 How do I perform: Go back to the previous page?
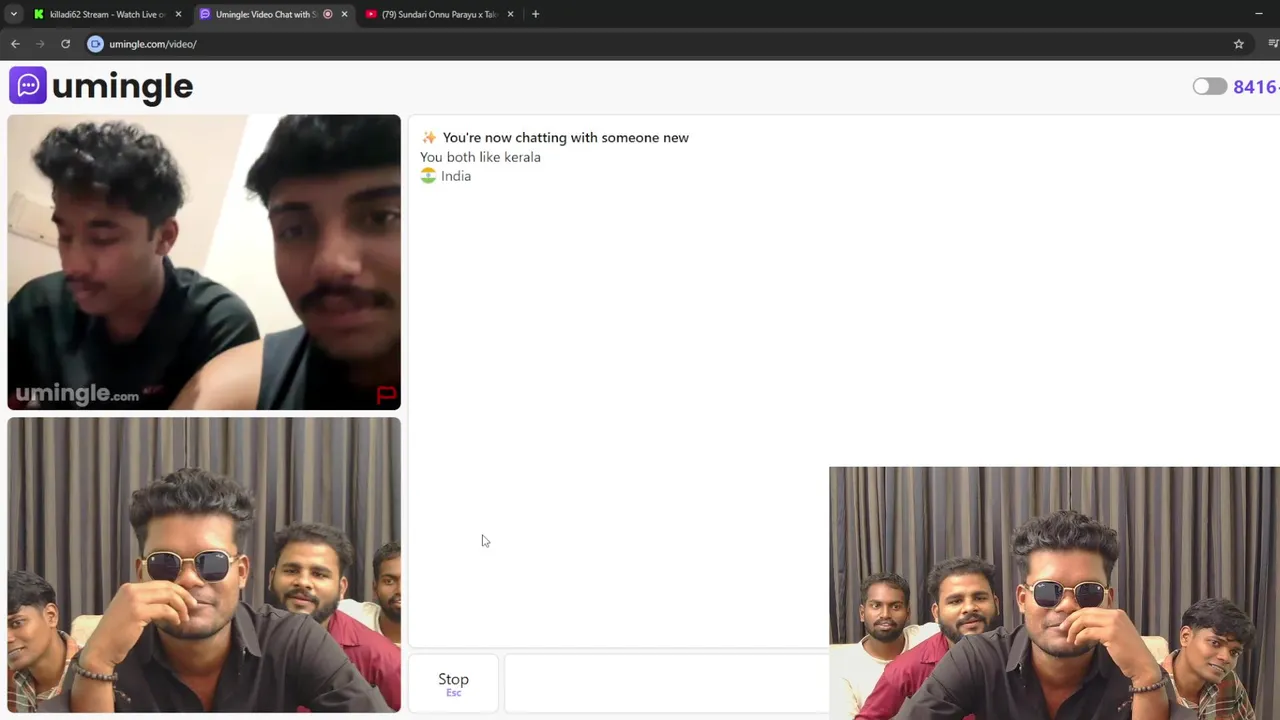coord(15,44)
